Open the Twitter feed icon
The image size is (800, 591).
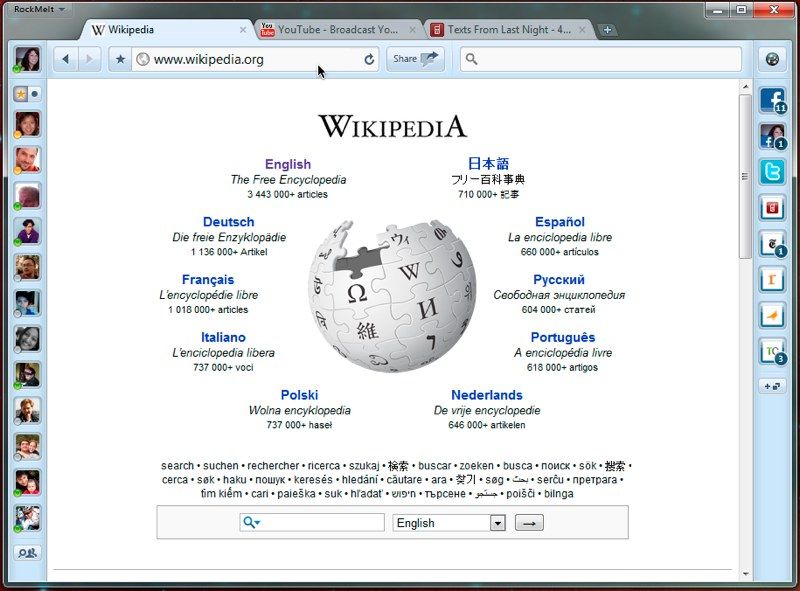click(772, 172)
